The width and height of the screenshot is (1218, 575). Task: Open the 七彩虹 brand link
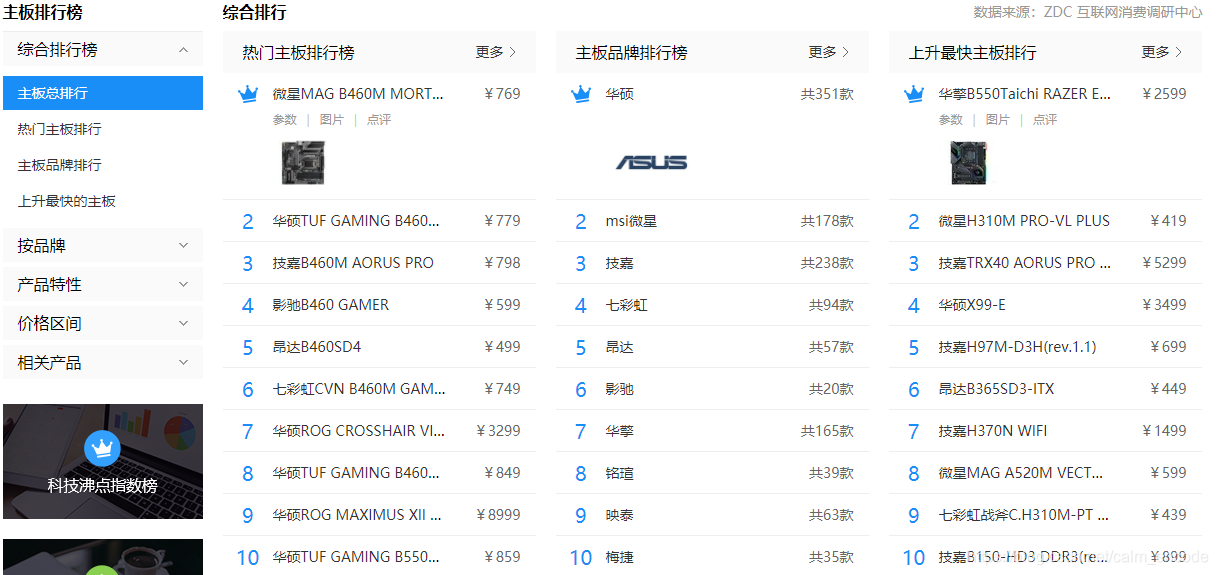tap(626, 305)
